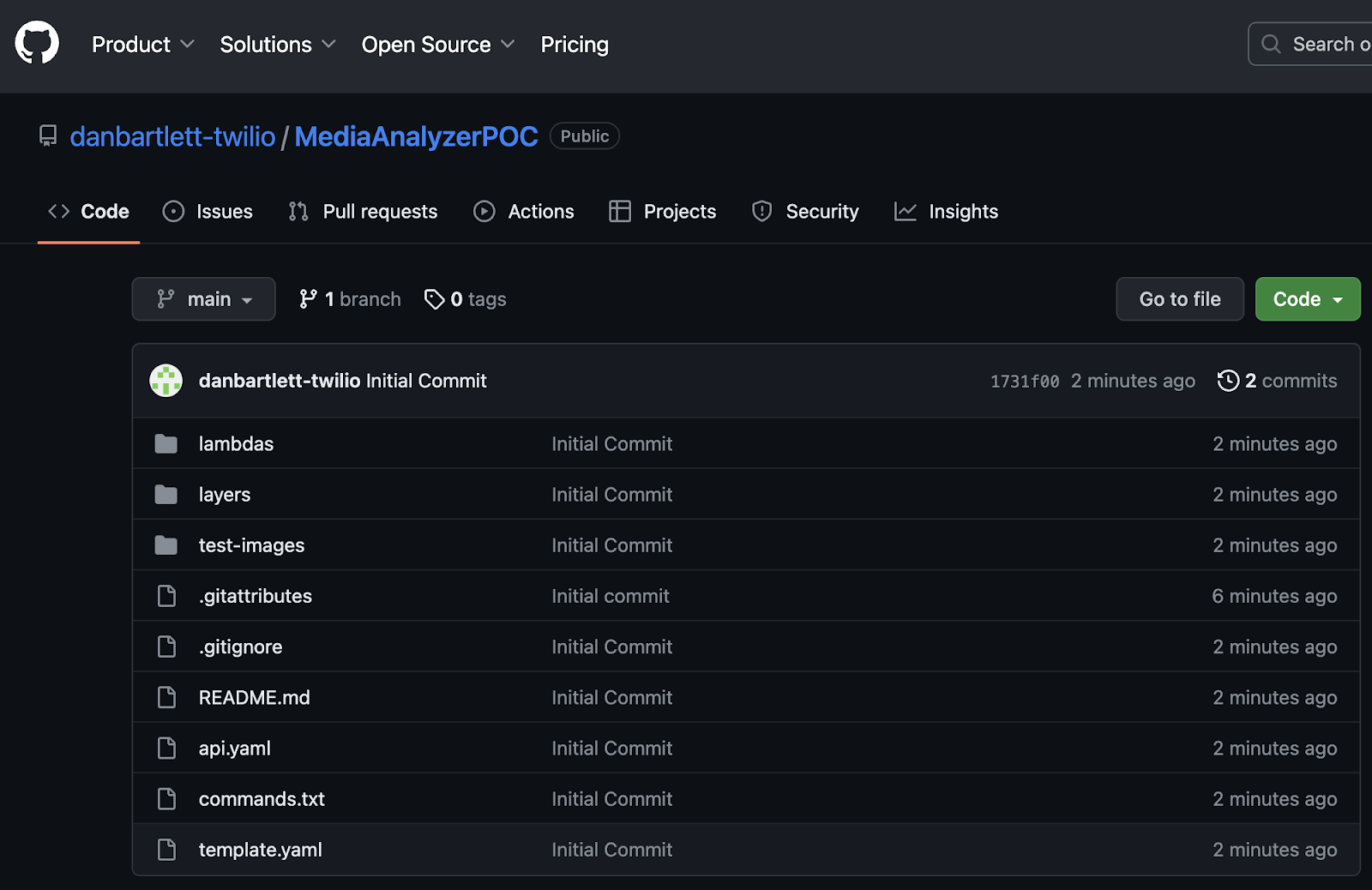Click the tag icon beside 0 tags
This screenshot has width=1372, height=890.
click(435, 298)
